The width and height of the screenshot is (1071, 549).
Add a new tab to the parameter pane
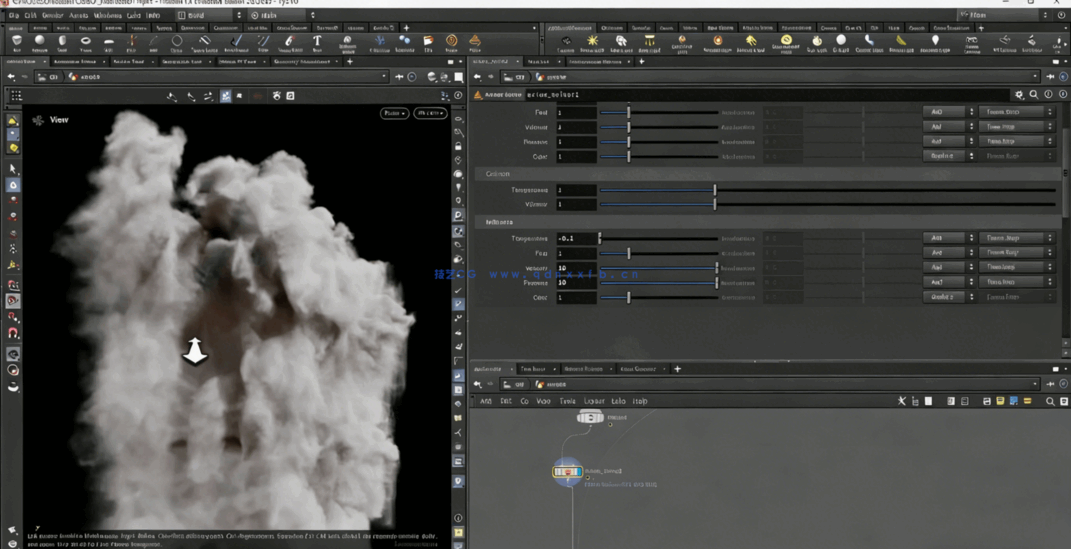pyautogui.click(x=641, y=61)
